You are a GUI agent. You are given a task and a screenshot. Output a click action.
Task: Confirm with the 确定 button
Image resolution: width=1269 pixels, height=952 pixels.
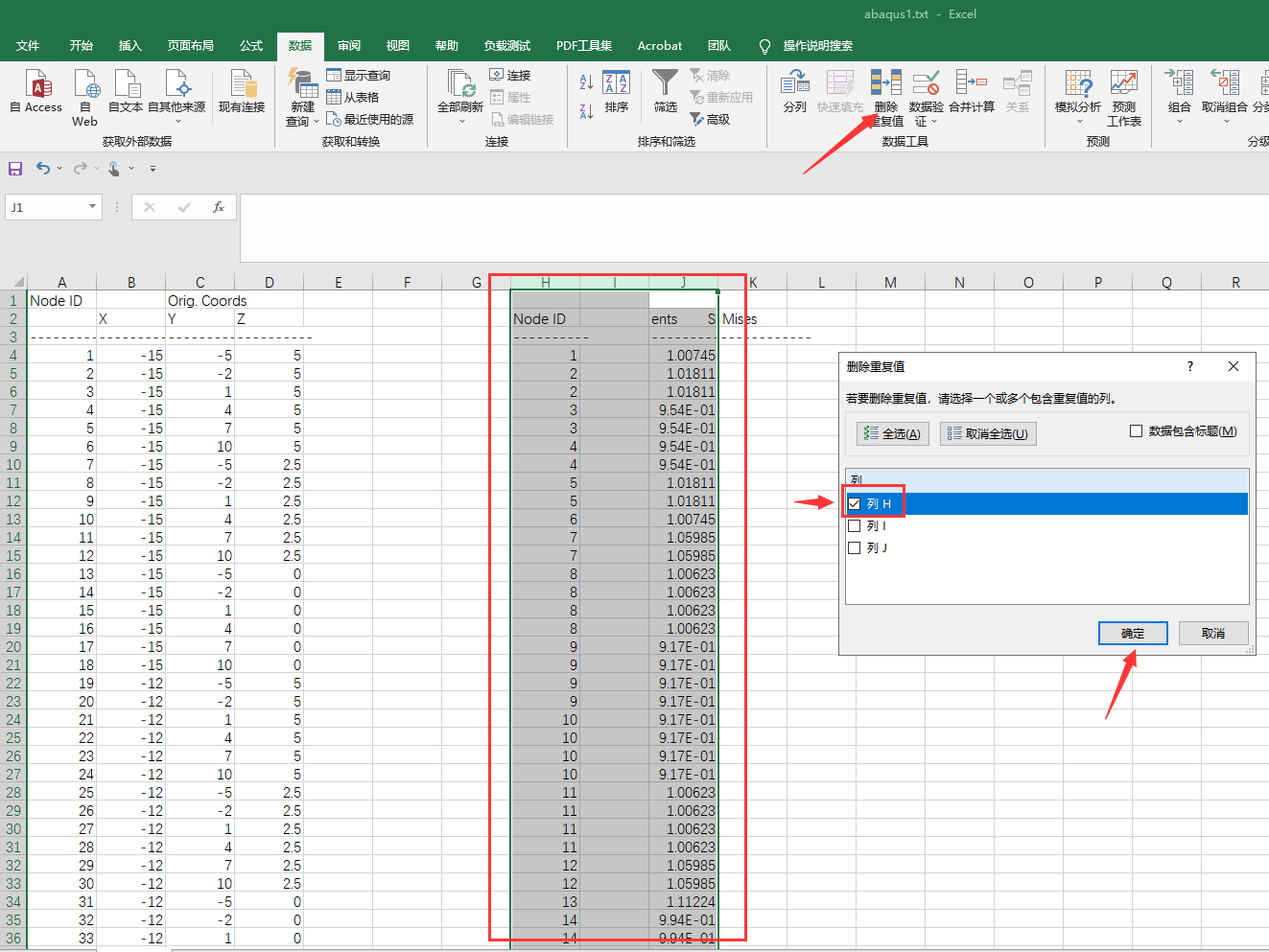pos(1133,633)
